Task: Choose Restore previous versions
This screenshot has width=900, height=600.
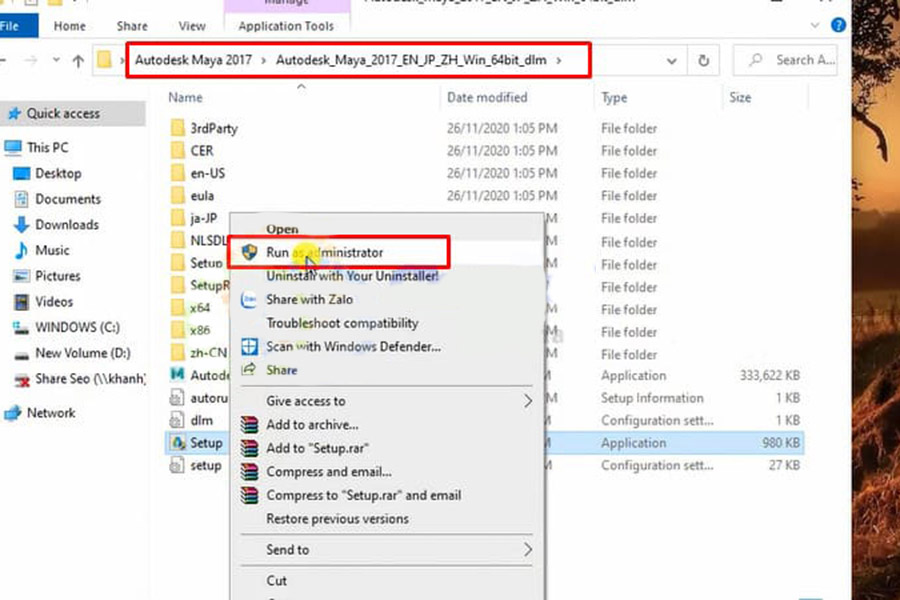Action: click(337, 519)
